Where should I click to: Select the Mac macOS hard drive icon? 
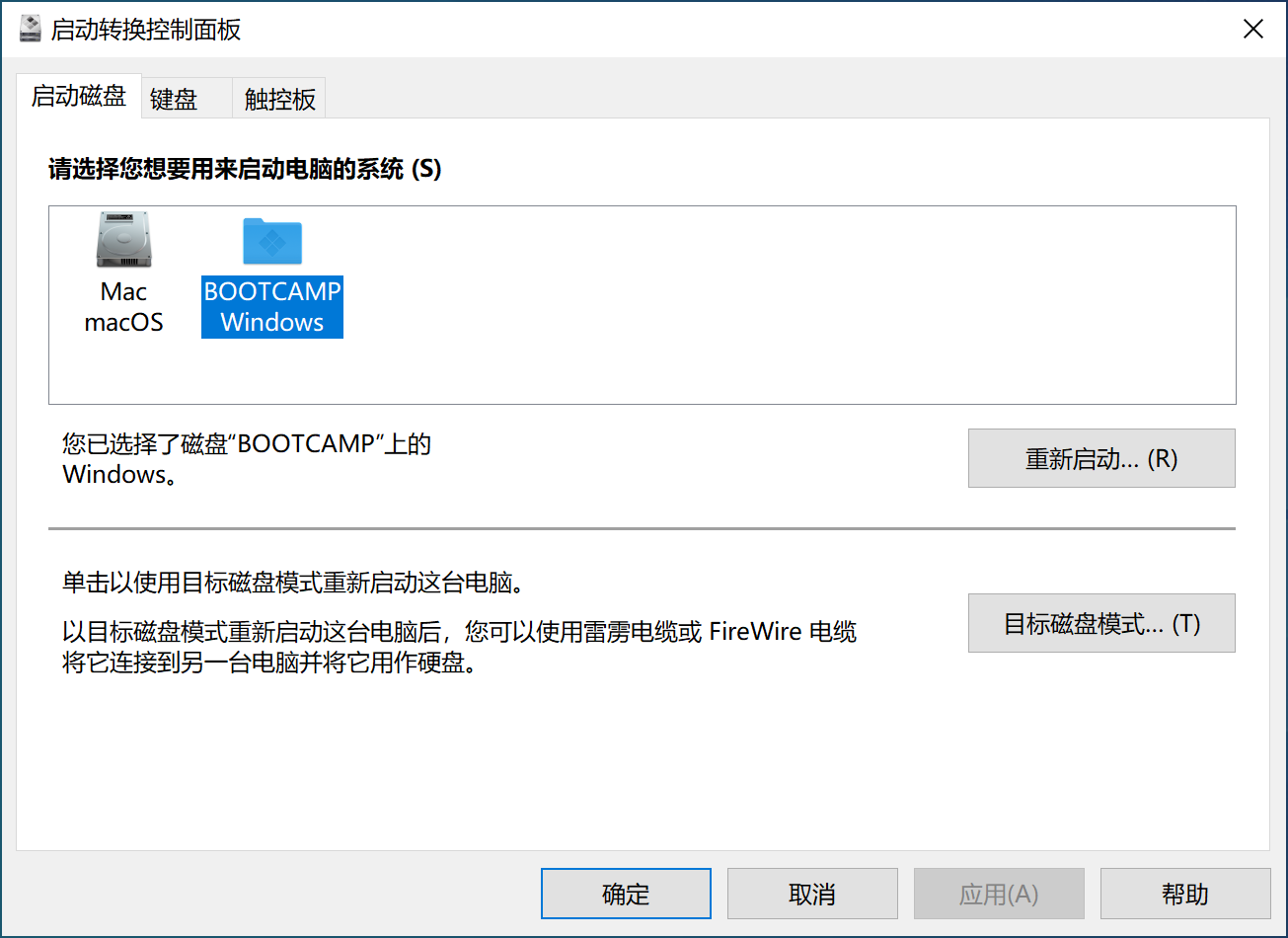click(x=124, y=240)
